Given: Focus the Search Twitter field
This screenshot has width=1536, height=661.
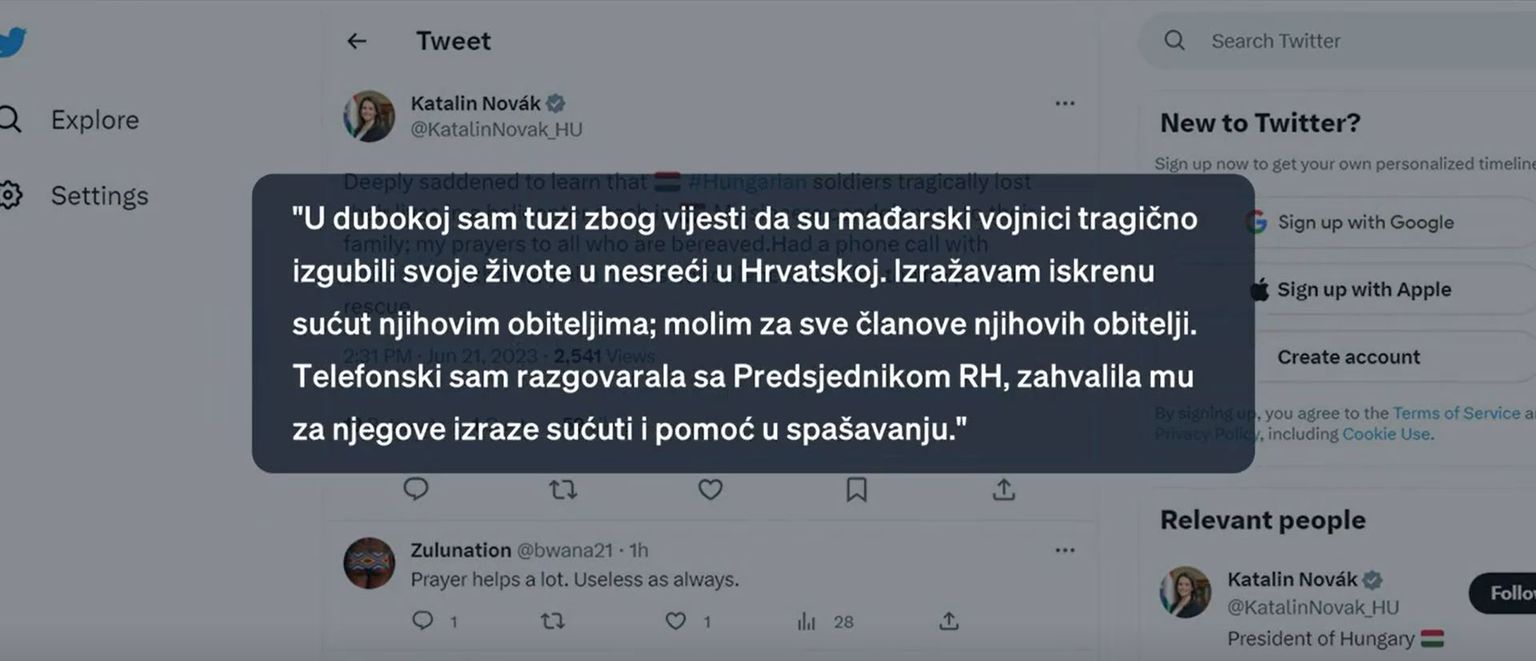Looking at the screenshot, I should click(1340, 41).
